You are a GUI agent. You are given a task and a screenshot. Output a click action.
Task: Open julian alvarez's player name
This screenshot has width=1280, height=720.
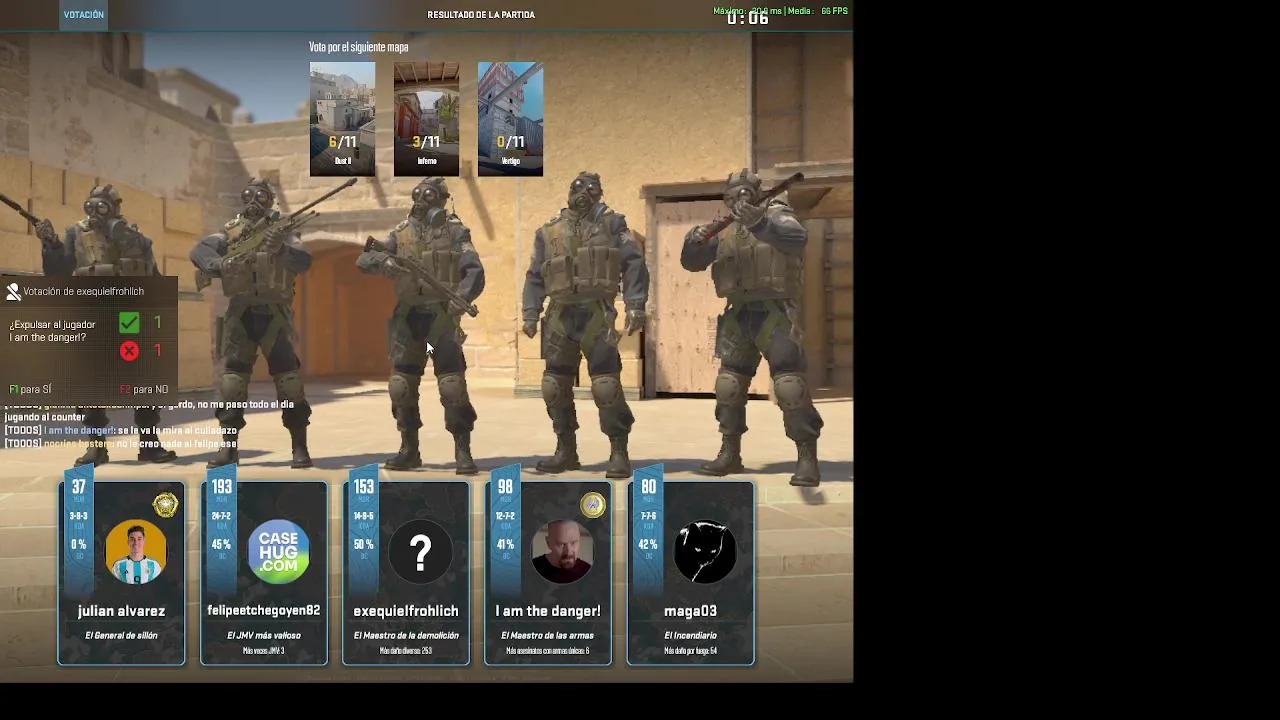(x=121, y=611)
